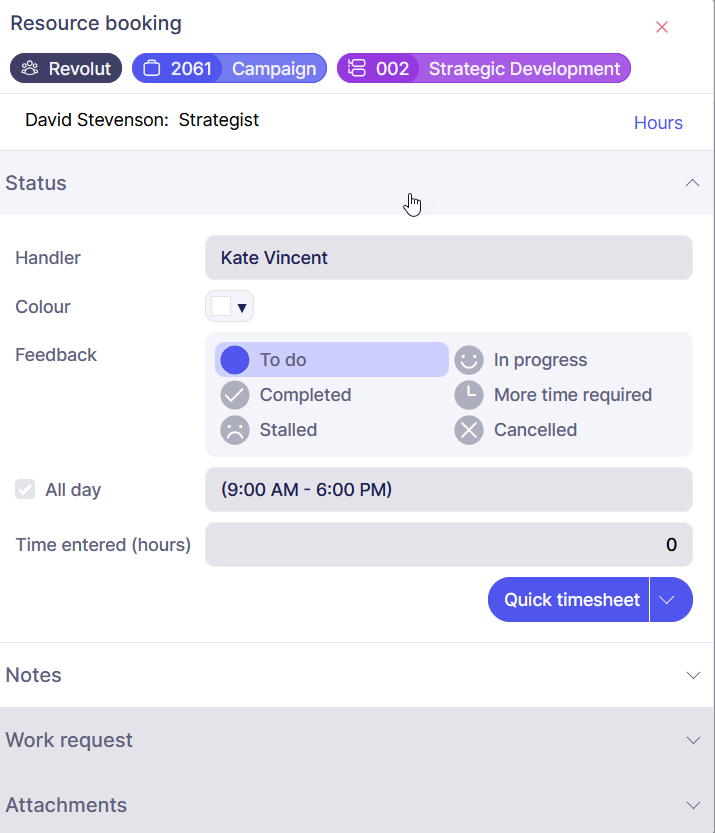The width and height of the screenshot is (715, 833).
Task: Collapse the Status section
Action: pos(692,183)
